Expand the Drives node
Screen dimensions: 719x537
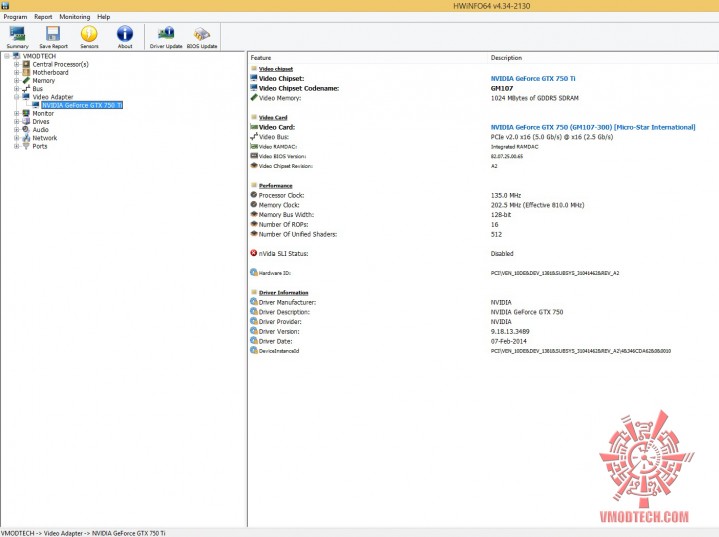coord(17,122)
